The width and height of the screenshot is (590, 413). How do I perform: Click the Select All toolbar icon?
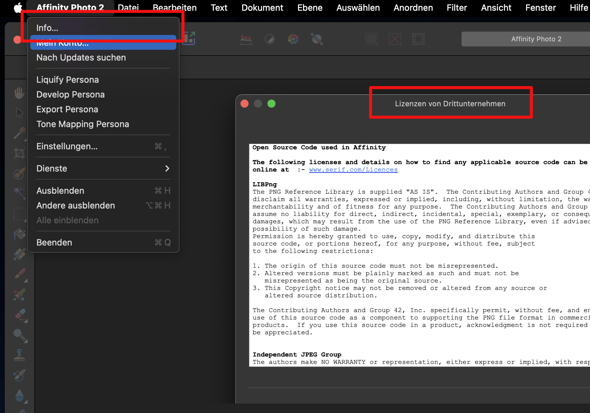point(371,39)
